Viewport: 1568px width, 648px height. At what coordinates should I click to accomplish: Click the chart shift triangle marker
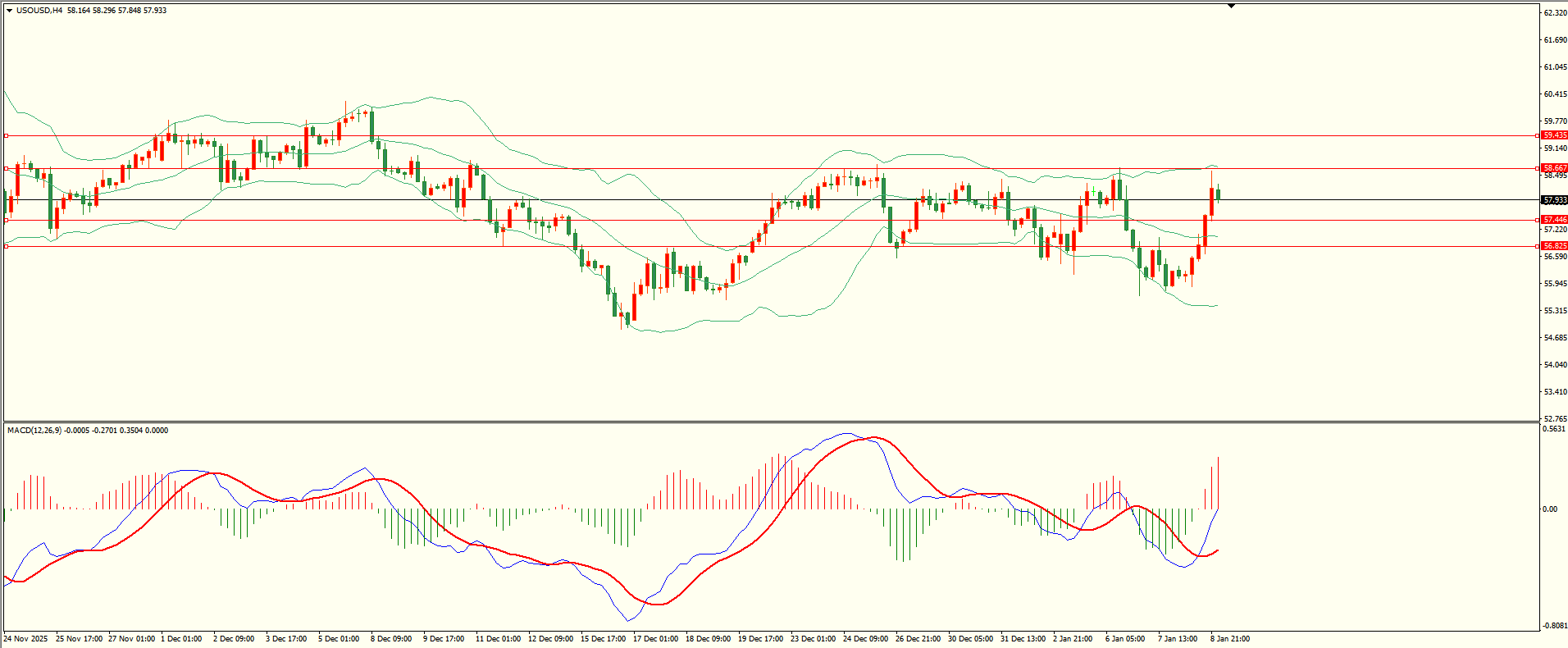1231,6
